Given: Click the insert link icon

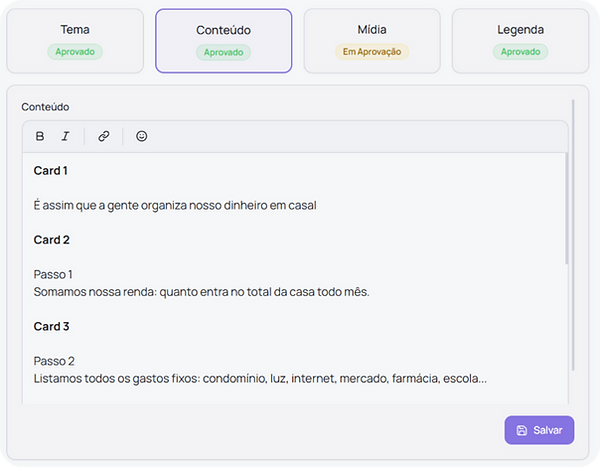Looking at the screenshot, I should 104,136.
